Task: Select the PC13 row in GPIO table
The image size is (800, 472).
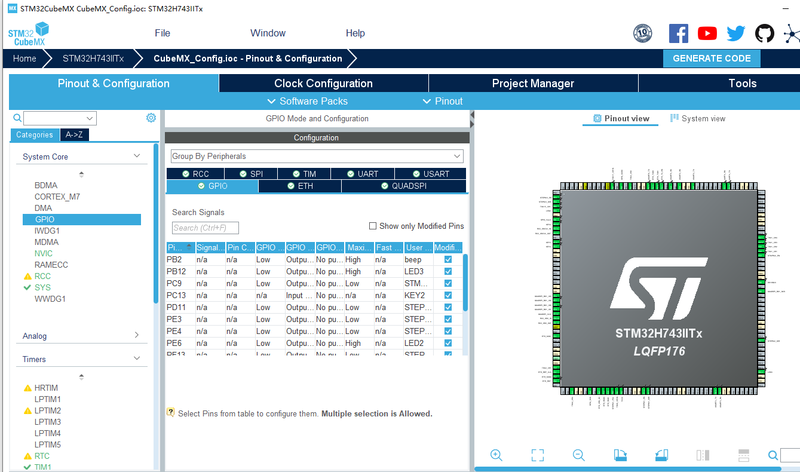Action: point(314,295)
